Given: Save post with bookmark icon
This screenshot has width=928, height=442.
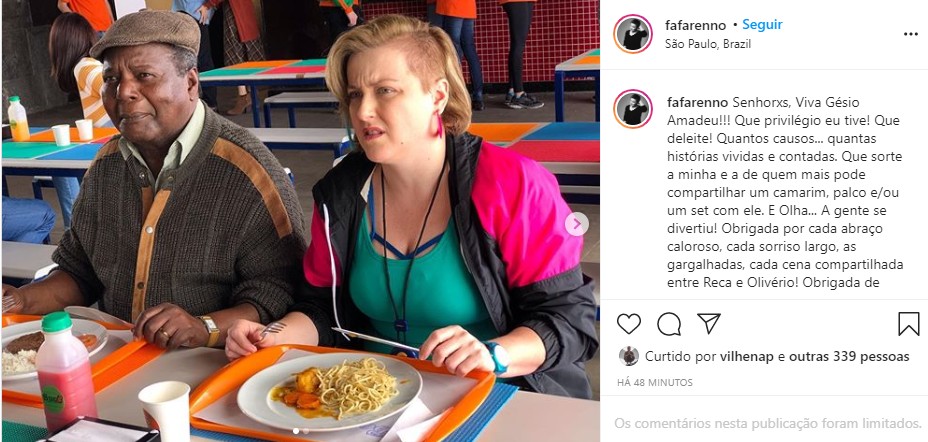Looking at the screenshot, I should coord(908,324).
